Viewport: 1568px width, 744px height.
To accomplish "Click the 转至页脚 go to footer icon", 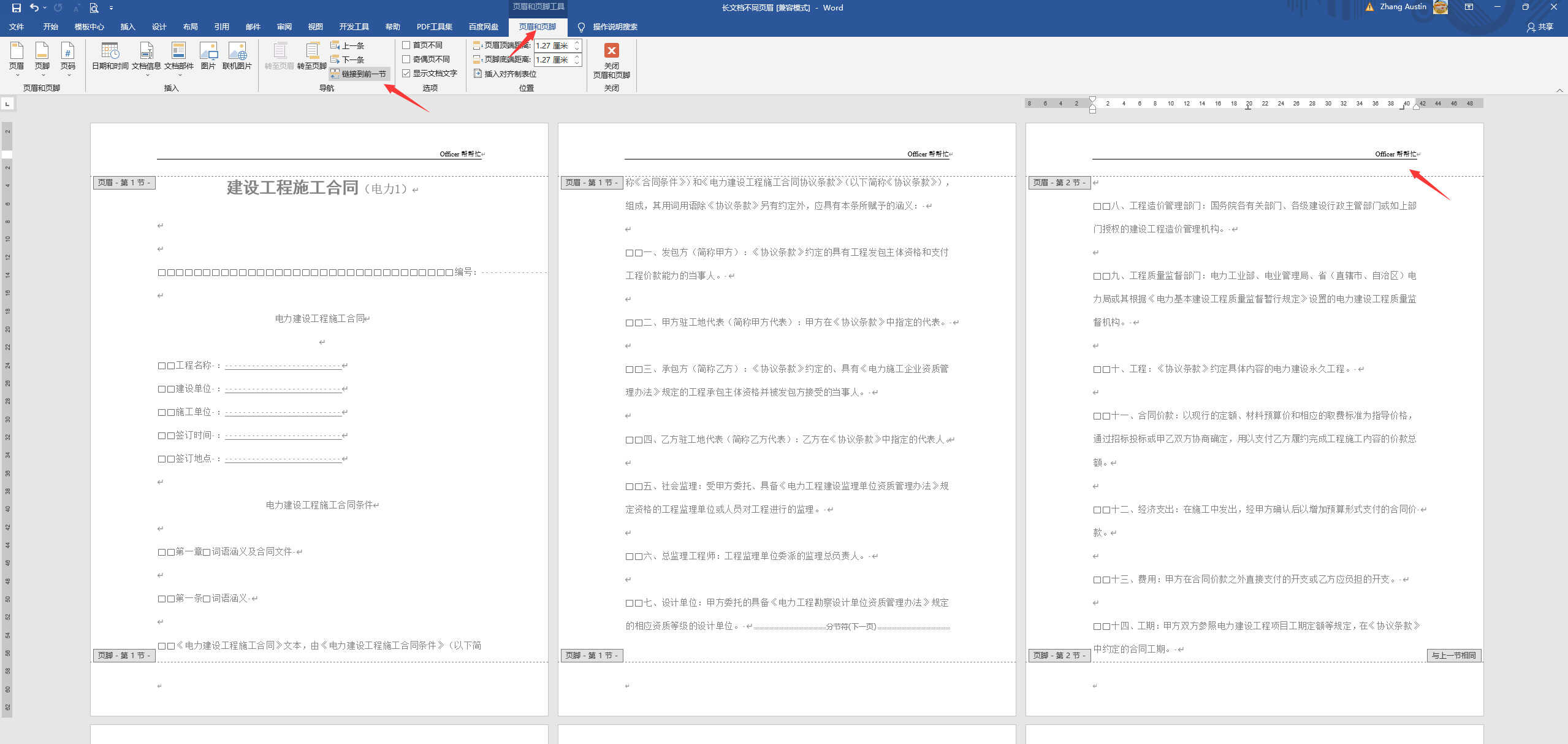I will tap(312, 56).
